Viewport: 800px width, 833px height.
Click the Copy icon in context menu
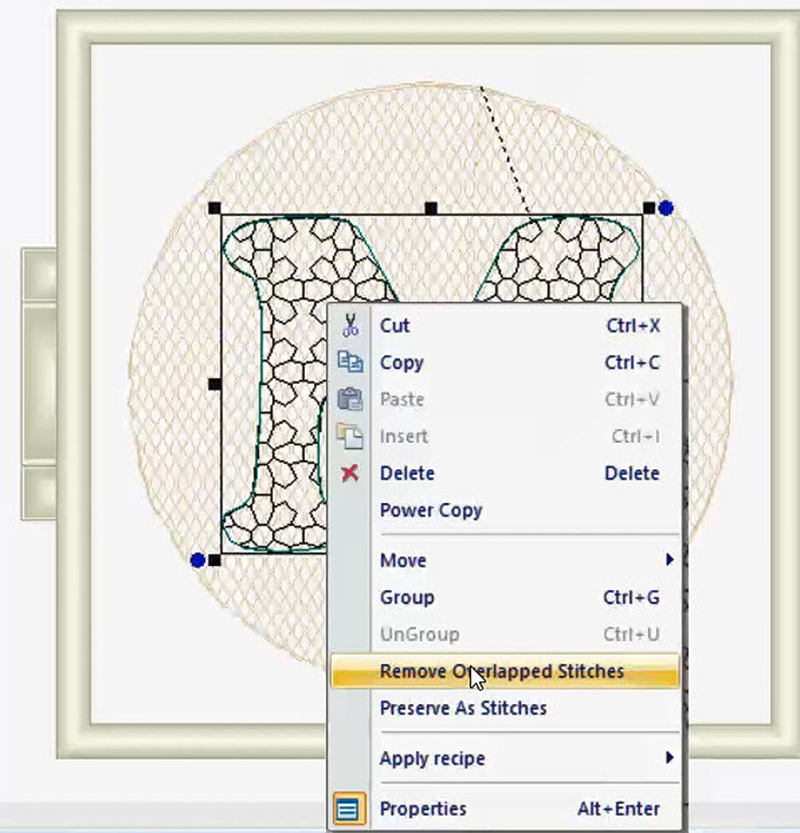click(x=349, y=362)
